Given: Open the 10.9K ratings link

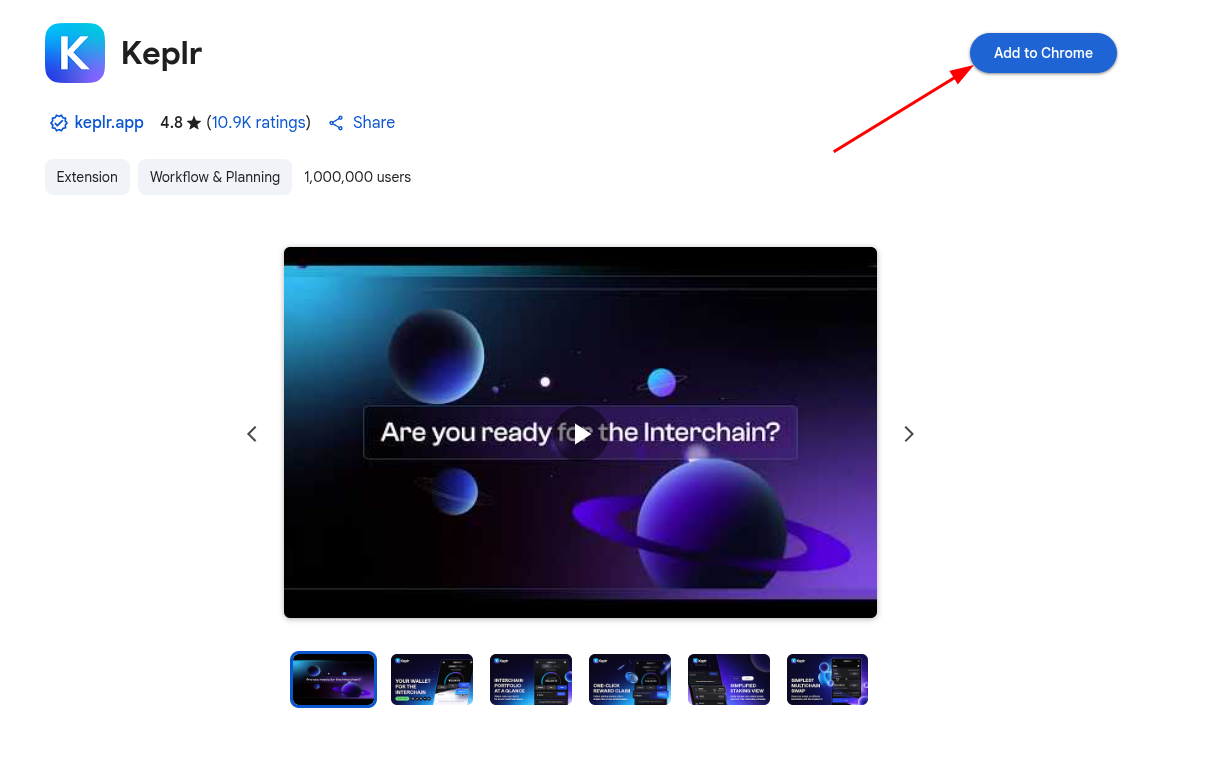Looking at the screenshot, I should pos(258,123).
